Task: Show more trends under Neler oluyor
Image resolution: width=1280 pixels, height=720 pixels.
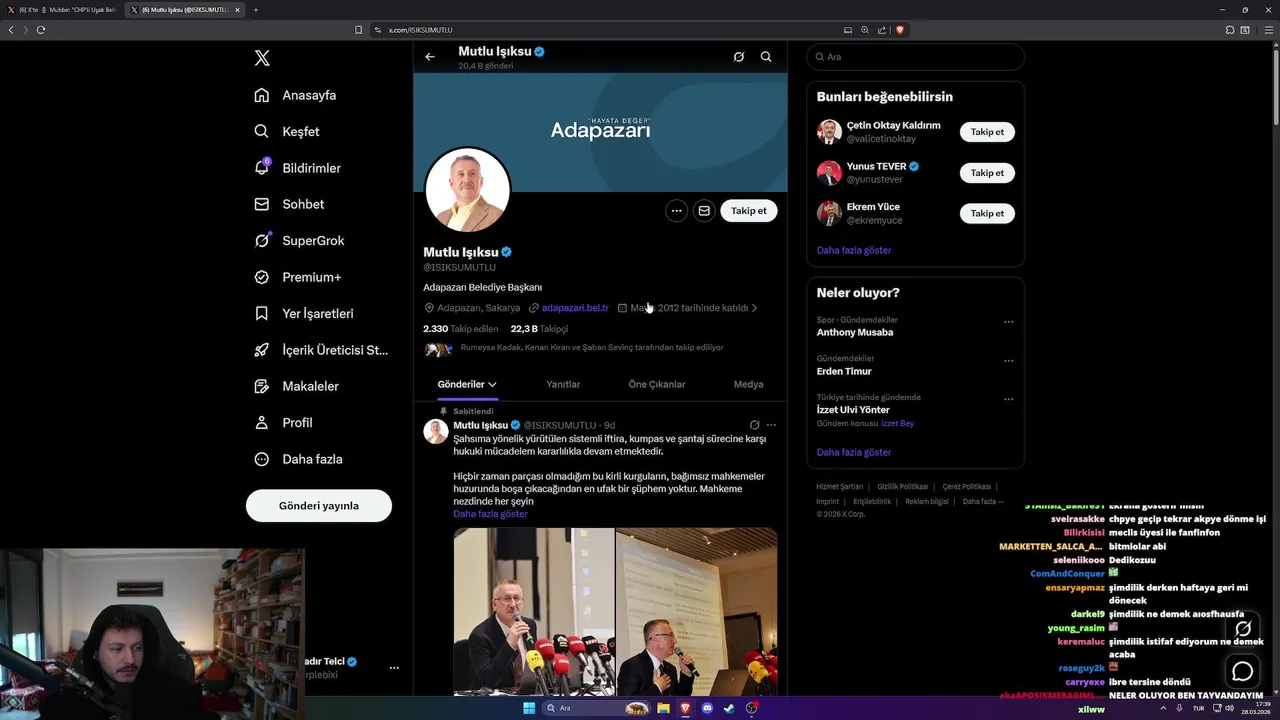Action: 854,453
